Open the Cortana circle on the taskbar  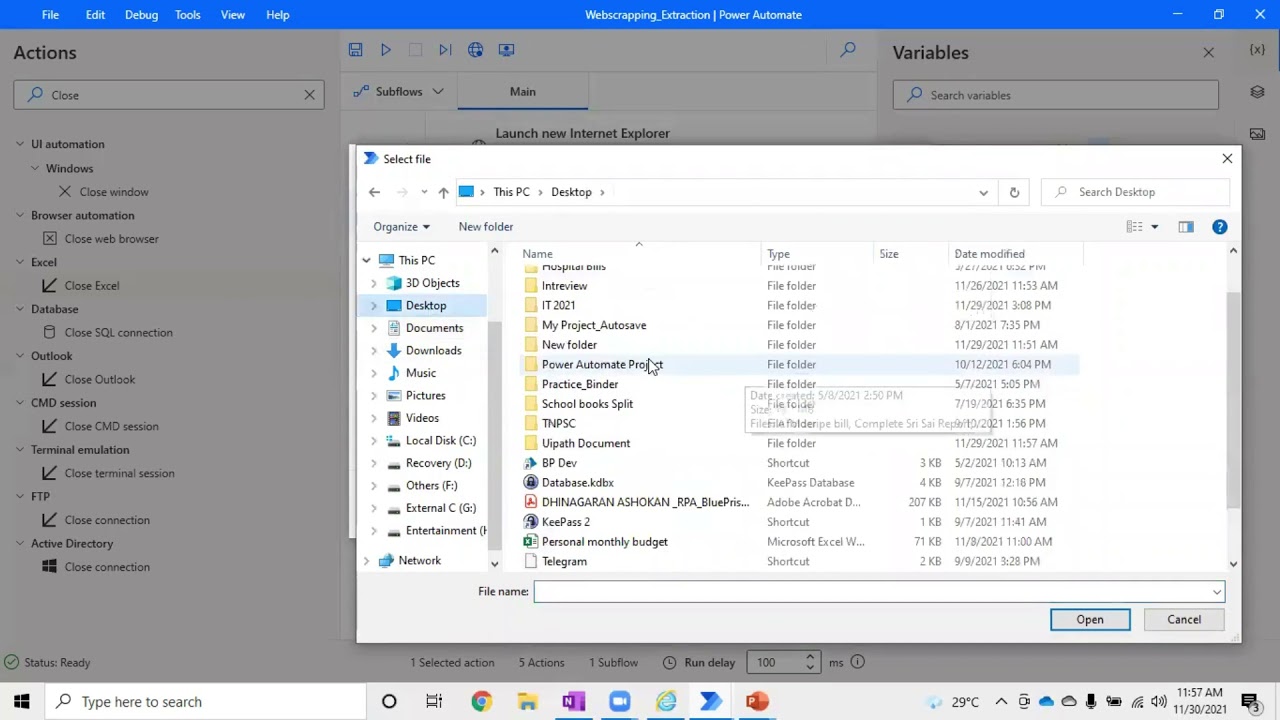(389, 702)
